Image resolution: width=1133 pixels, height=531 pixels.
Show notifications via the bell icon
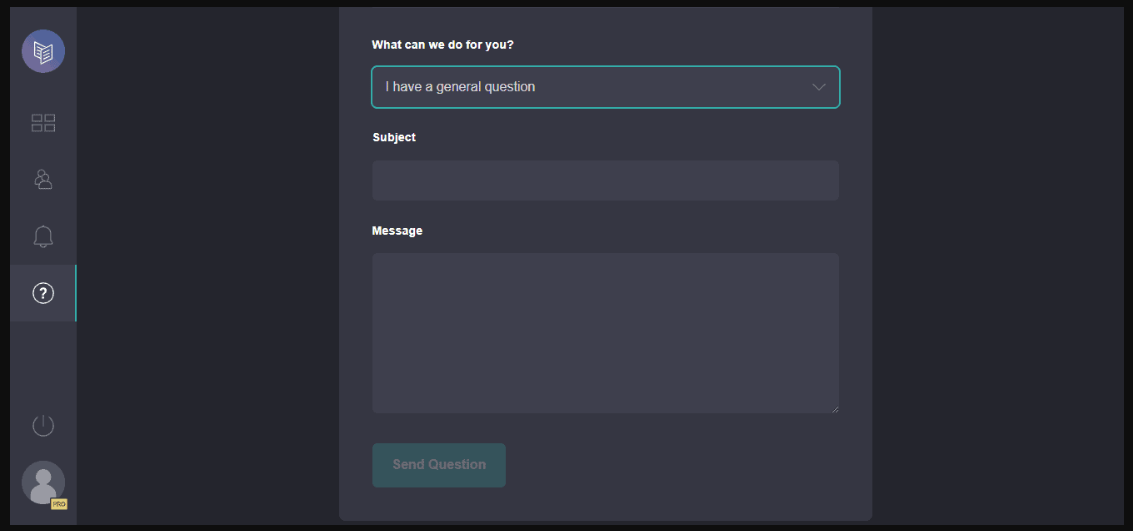[x=43, y=236]
